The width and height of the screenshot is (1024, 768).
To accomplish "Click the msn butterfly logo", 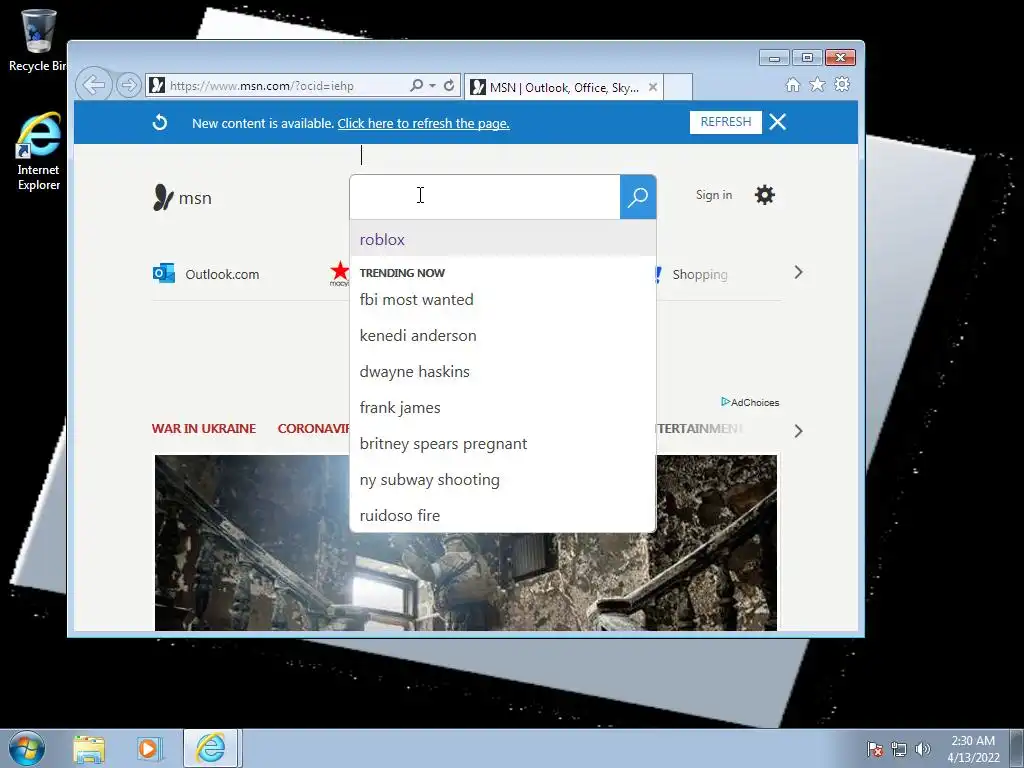I will click(x=182, y=197).
